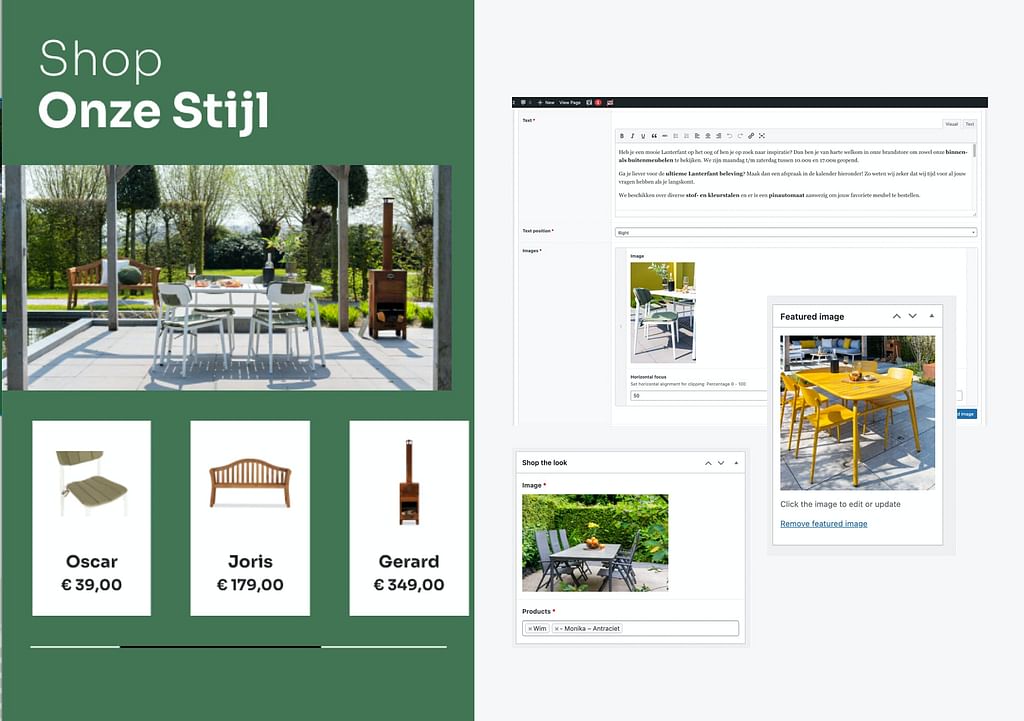This screenshot has width=1024, height=721.
Task: Switch to the Visual editor tab
Action: click(x=951, y=124)
